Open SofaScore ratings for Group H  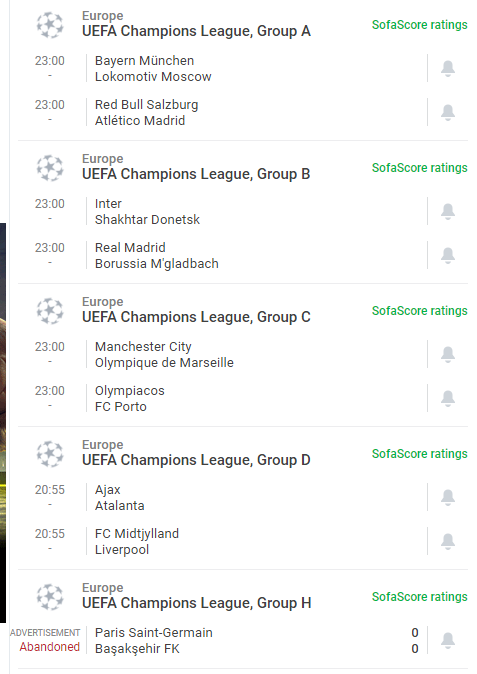[x=419, y=597]
